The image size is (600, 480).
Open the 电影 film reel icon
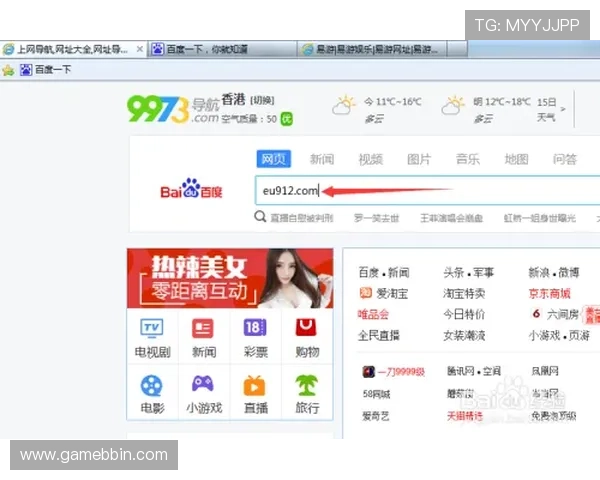pyautogui.click(x=152, y=385)
